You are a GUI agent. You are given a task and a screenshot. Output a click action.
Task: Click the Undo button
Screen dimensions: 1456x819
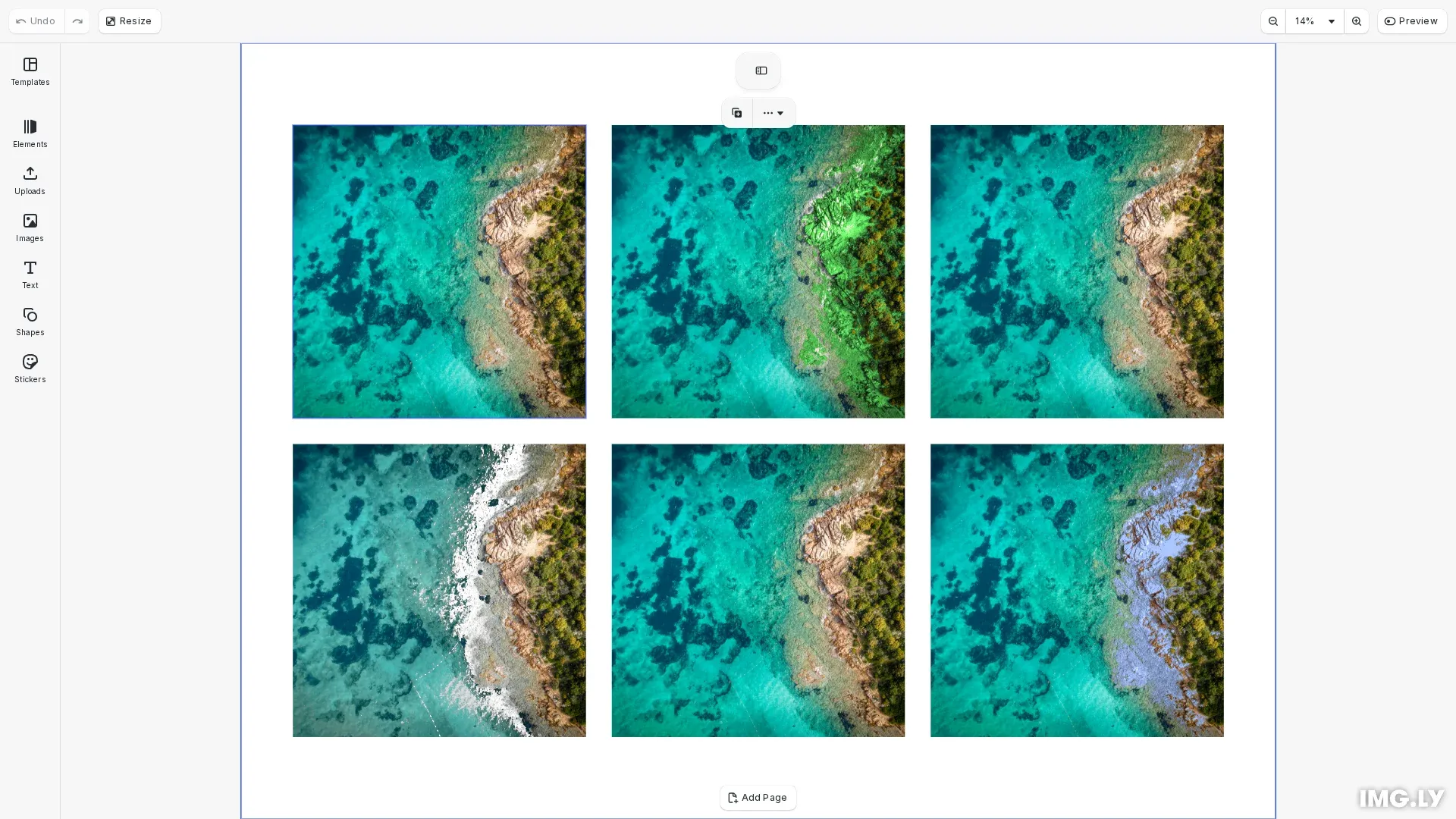tap(36, 21)
